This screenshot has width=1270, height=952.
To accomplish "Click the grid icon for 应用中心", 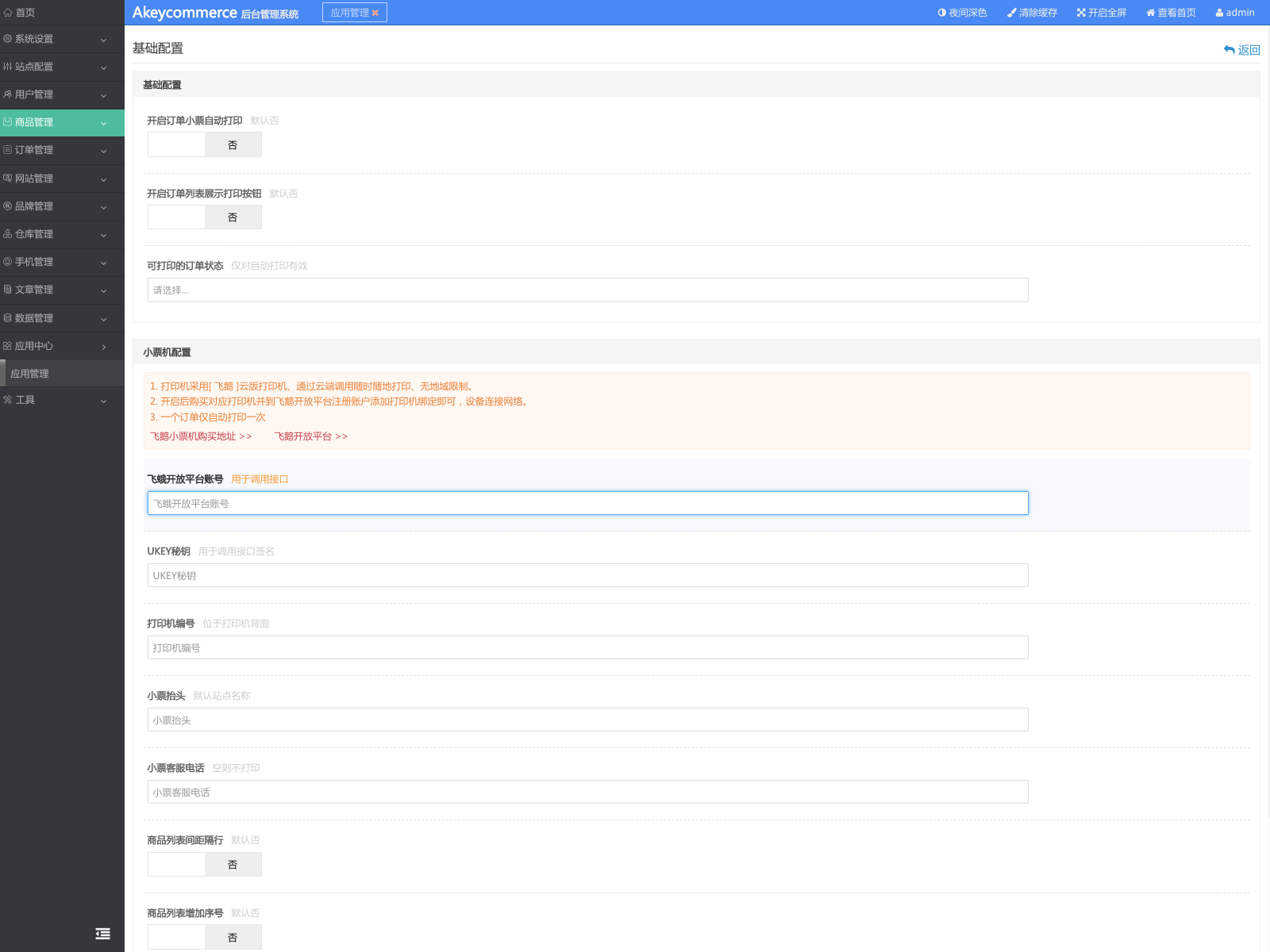I will click(x=8, y=346).
